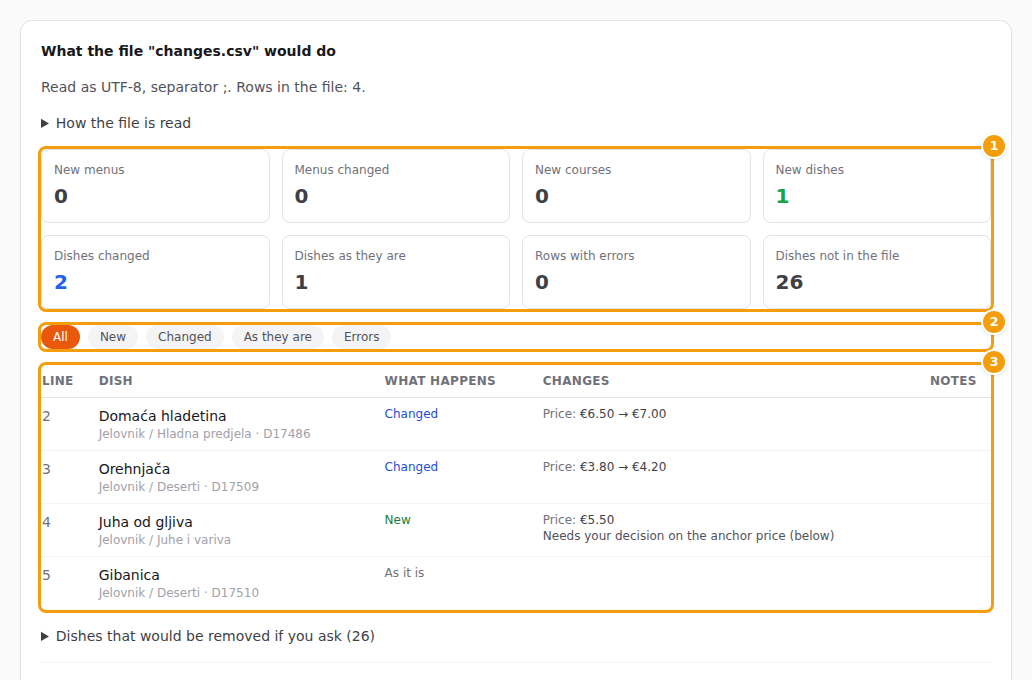Click the "As it is" status for Gibanica

pos(404,573)
